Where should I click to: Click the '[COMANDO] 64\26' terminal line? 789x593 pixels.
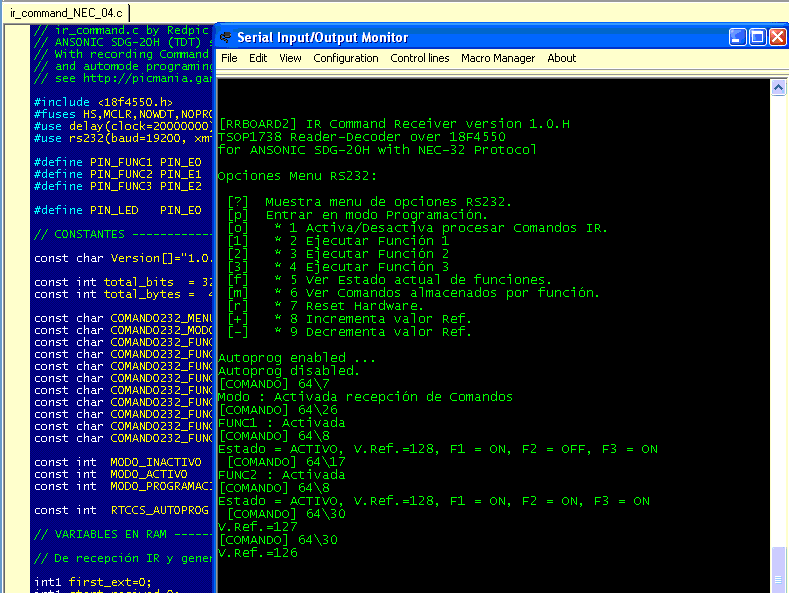[278, 410]
